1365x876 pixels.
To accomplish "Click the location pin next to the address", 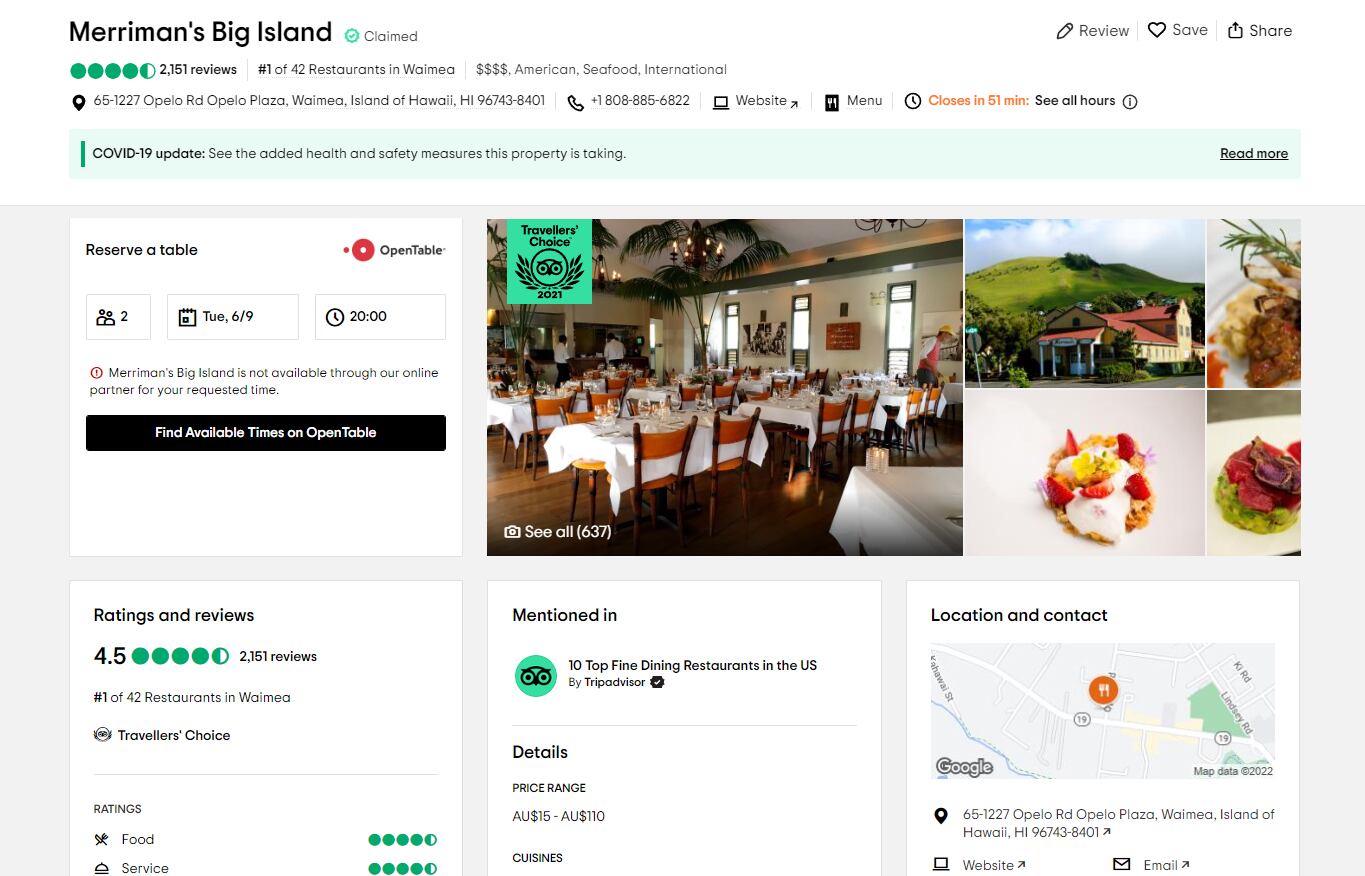I will [79, 101].
